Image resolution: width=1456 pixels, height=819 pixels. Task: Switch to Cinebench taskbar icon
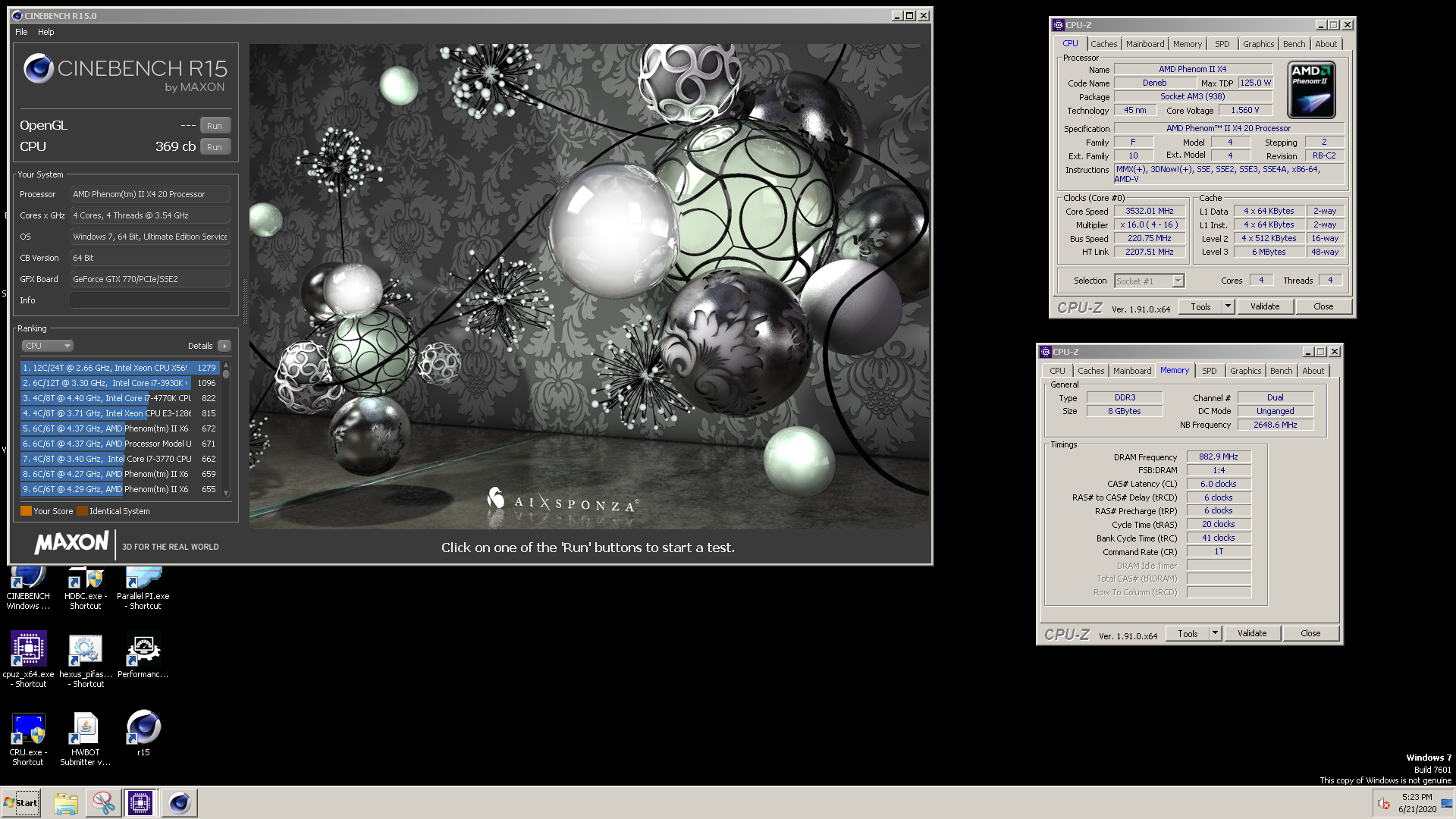point(180,803)
